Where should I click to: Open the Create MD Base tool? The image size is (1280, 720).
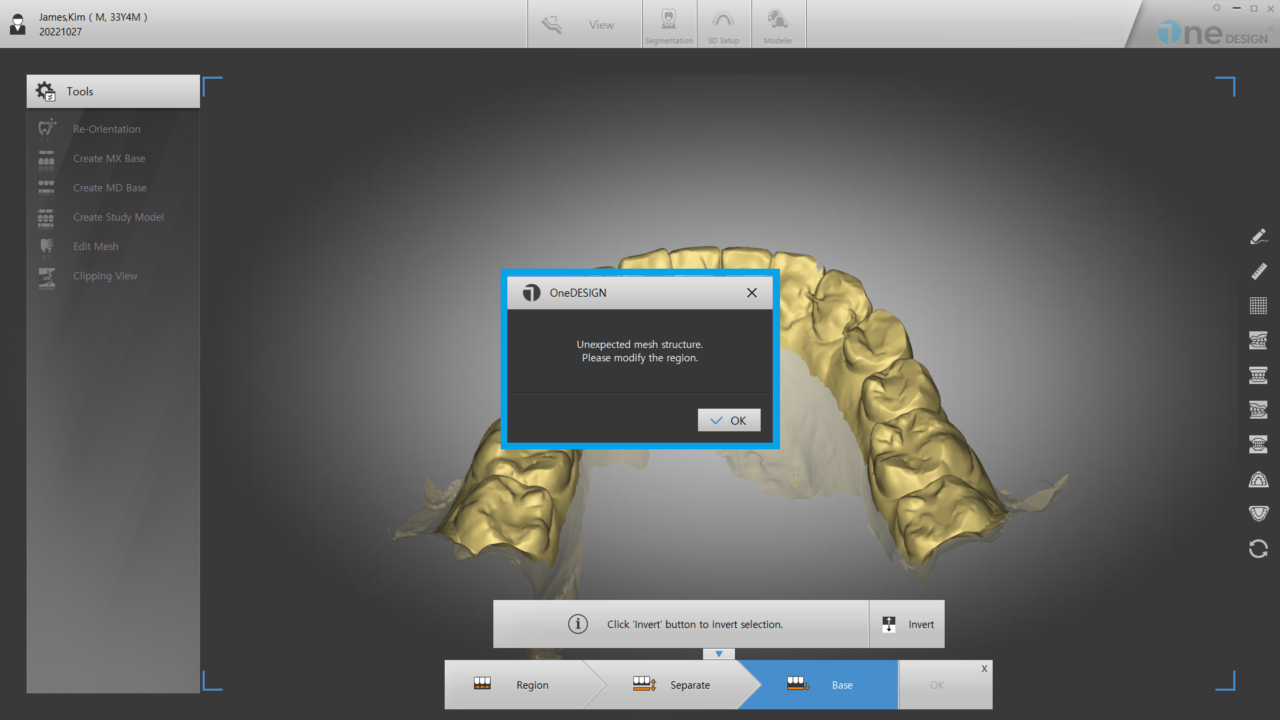109,187
